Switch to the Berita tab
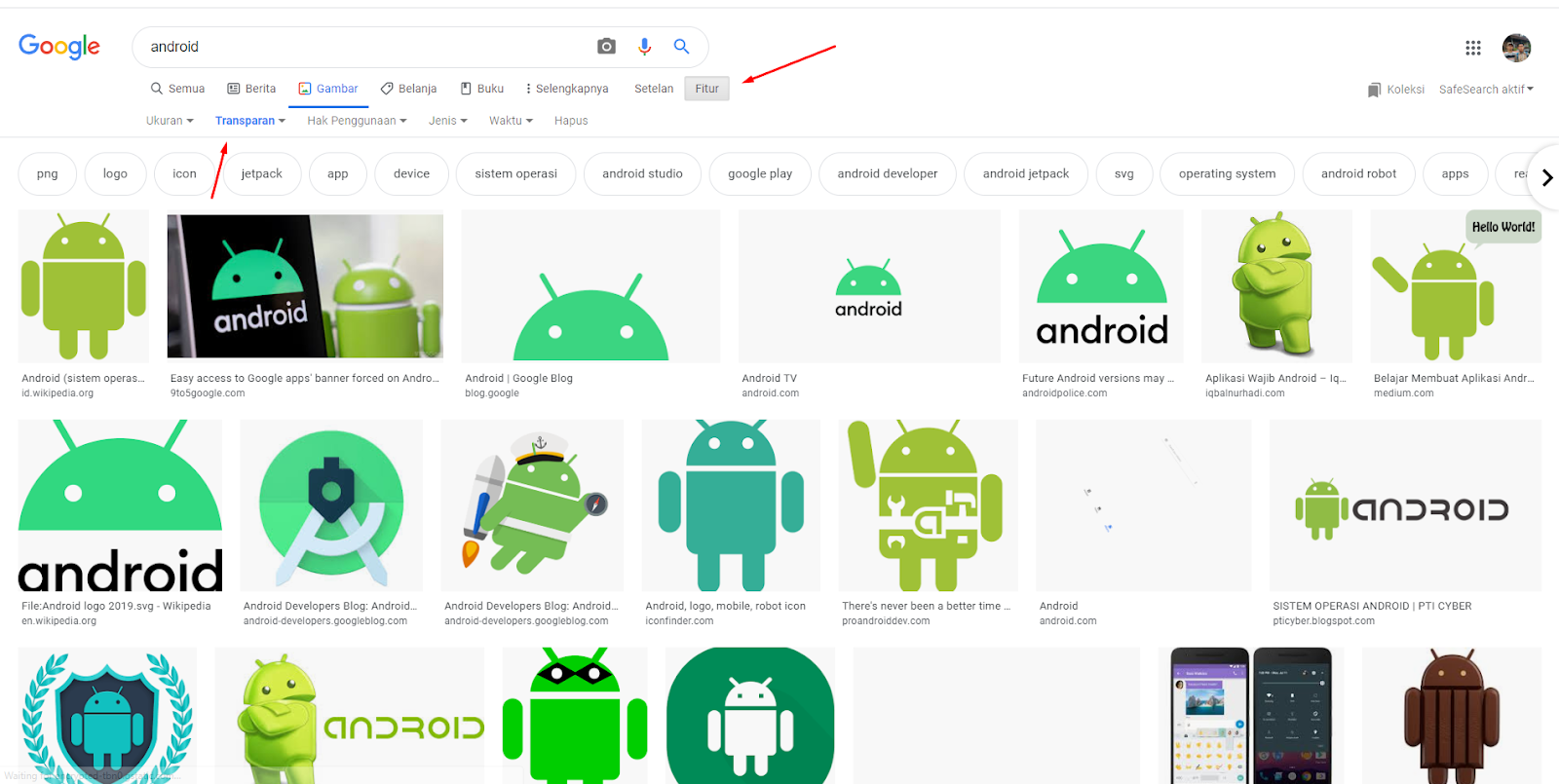1559x784 pixels. point(251,89)
